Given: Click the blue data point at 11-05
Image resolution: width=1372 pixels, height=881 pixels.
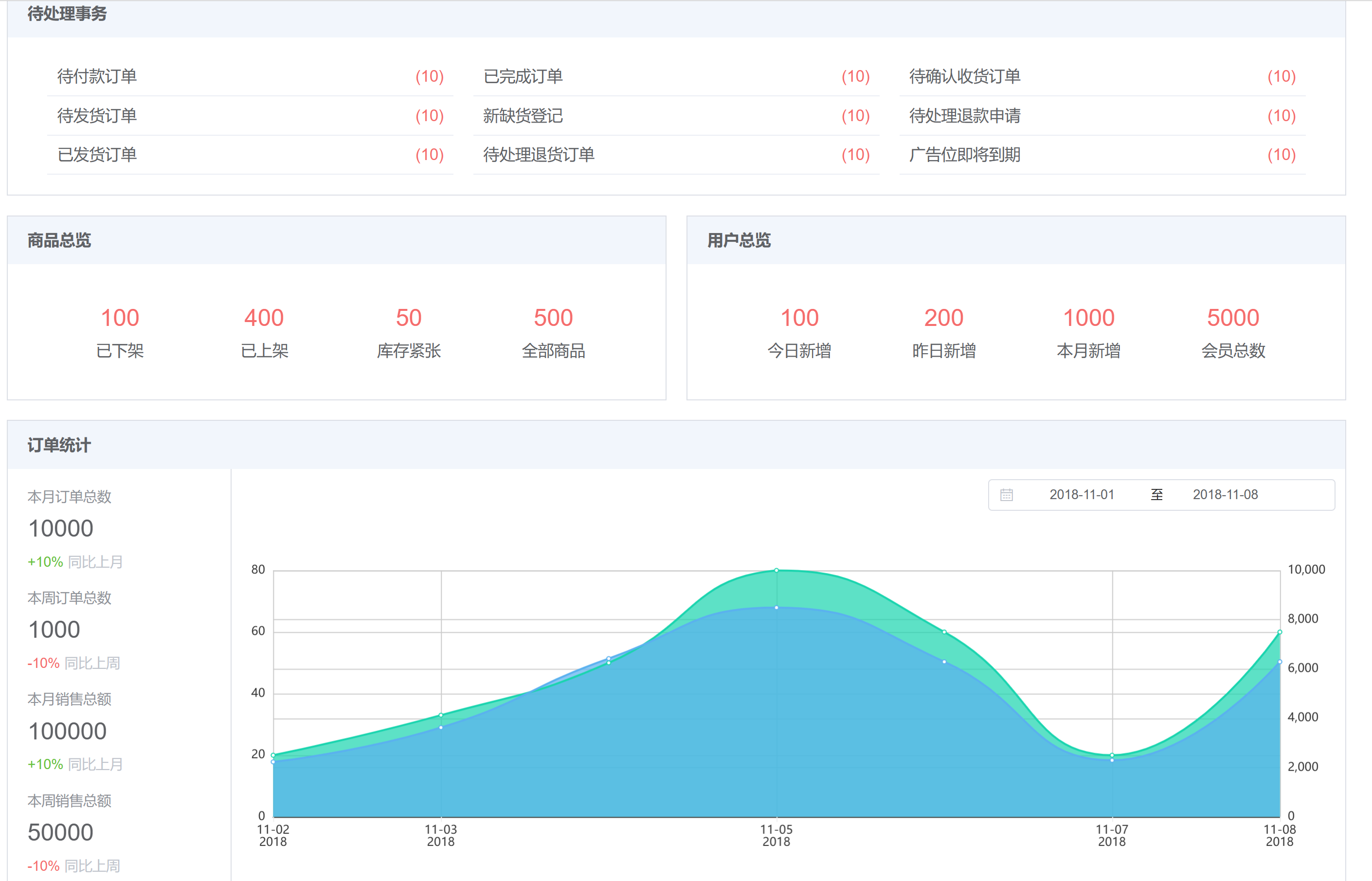Looking at the screenshot, I should click(x=776, y=608).
